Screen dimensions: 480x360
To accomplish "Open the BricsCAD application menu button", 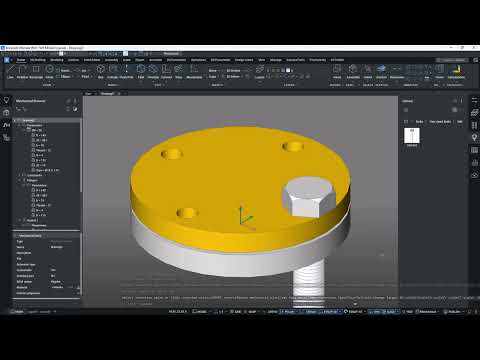I will point(7,60).
